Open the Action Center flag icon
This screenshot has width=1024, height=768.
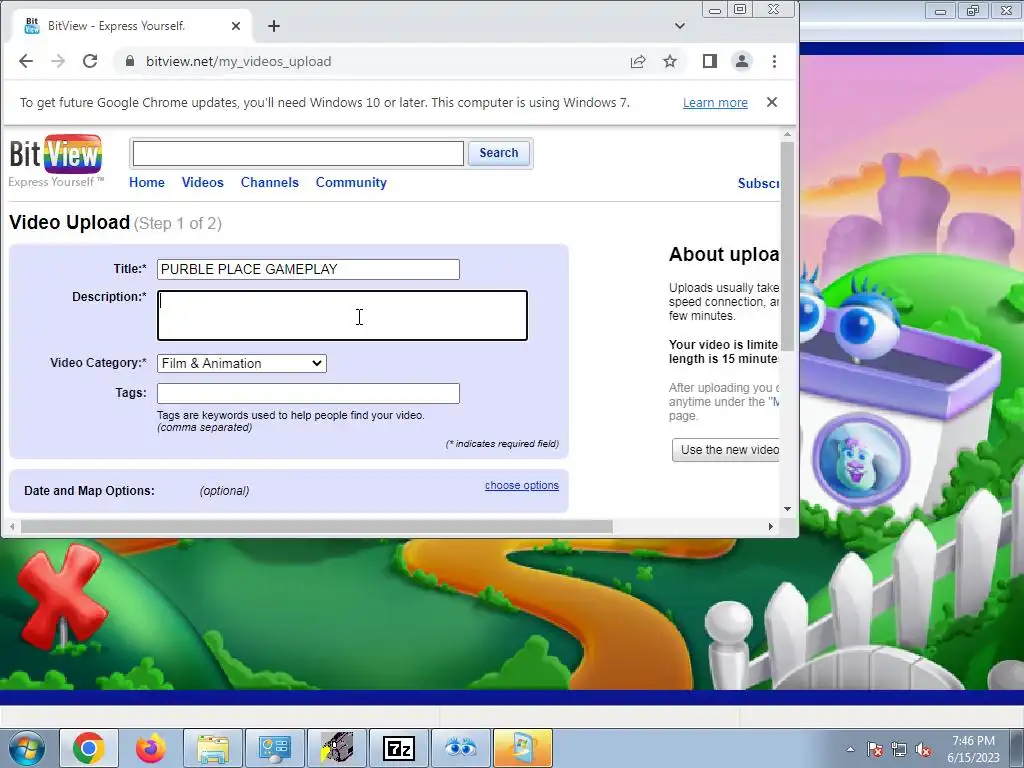coord(875,750)
